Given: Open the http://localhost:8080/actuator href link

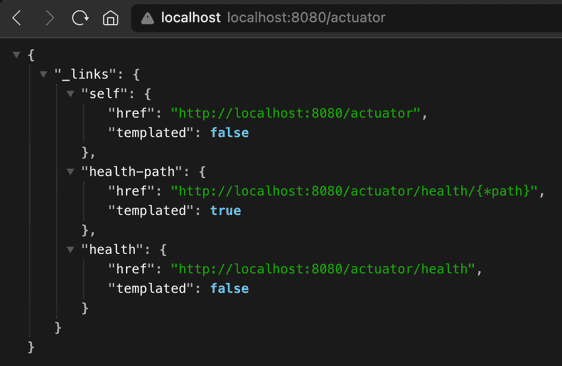Looking at the screenshot, I should pyautogui.click(x=296, y=113).
